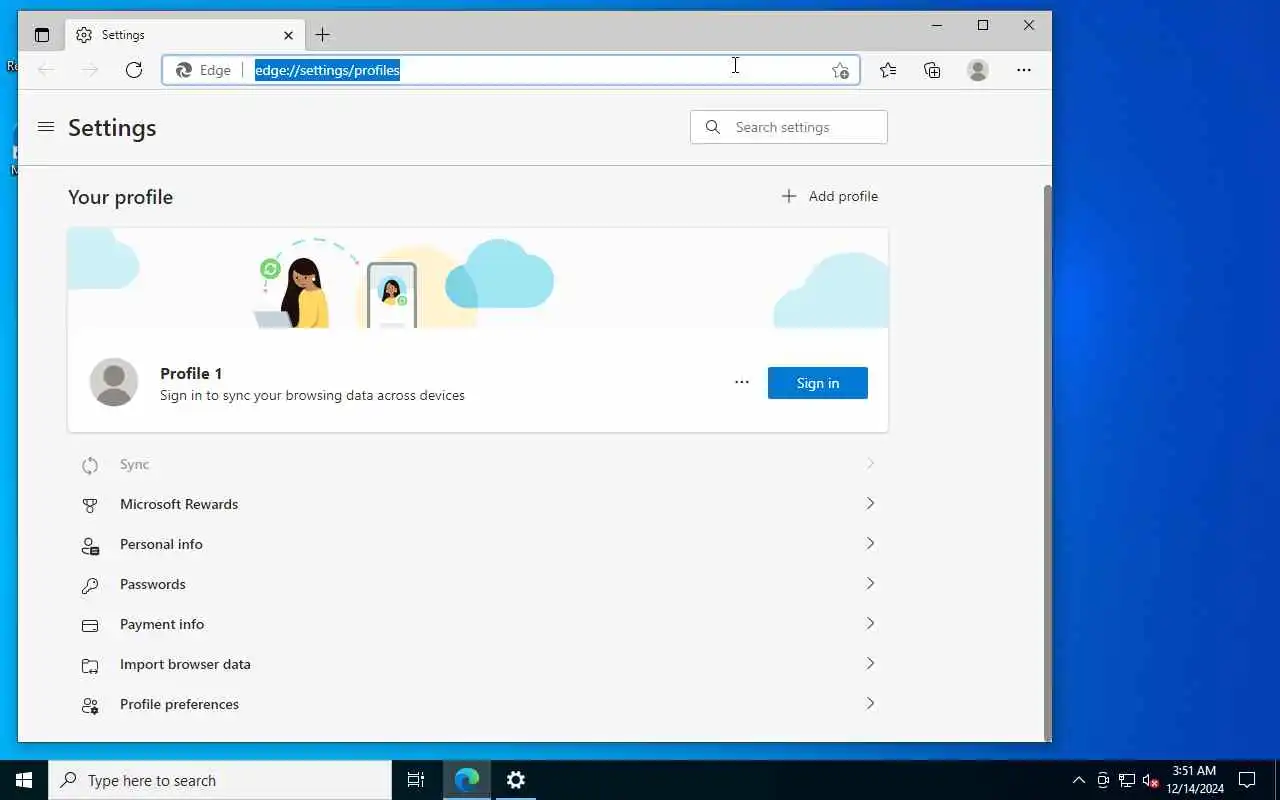Click the Personal info icon

click(x=90, y=545)
